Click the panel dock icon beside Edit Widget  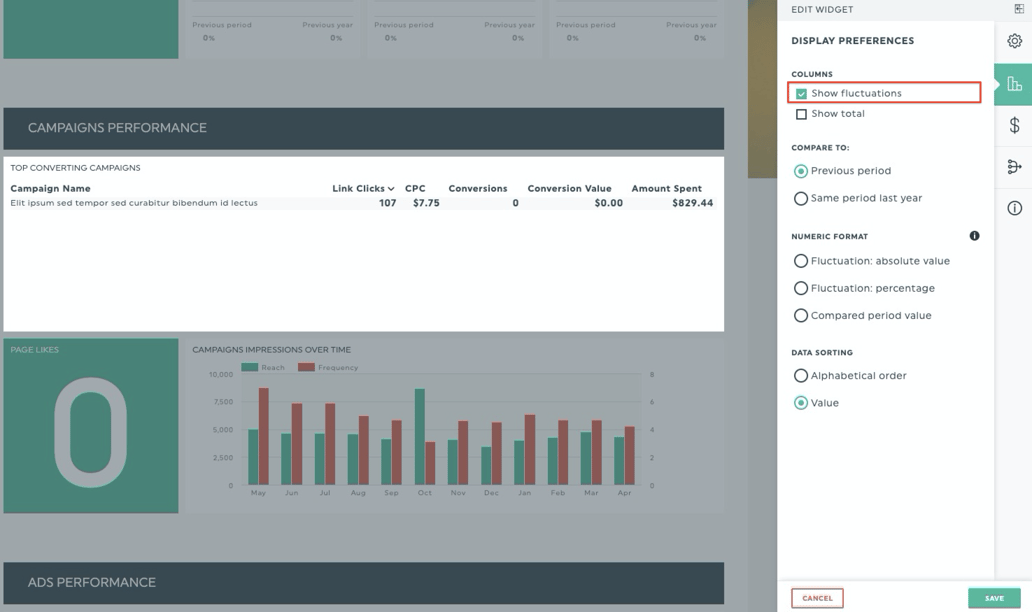(x=1019, y=9)
